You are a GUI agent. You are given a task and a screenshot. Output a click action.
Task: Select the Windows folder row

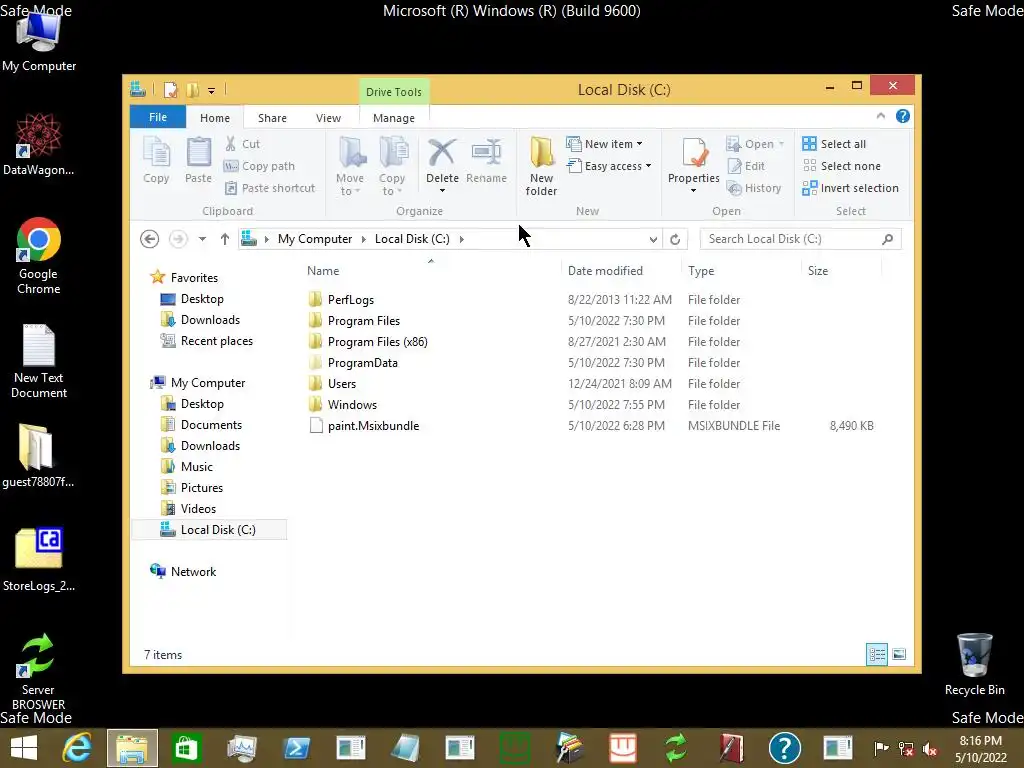(352, 405)
